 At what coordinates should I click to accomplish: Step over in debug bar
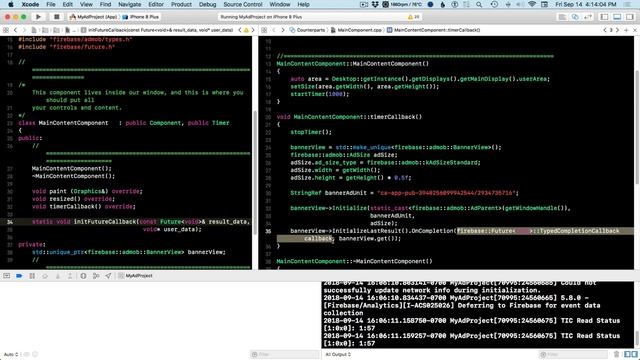click(45, 276)
